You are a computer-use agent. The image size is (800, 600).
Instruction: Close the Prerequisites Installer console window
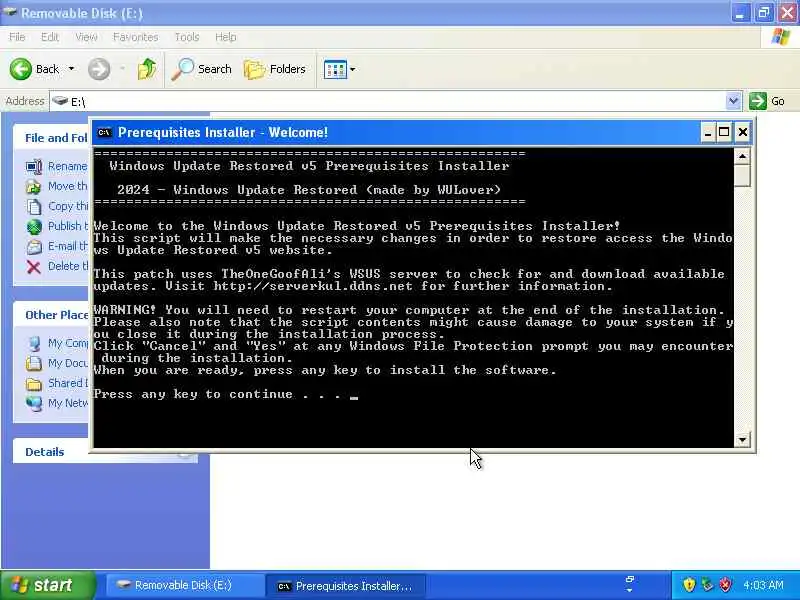tap(742, 133)
